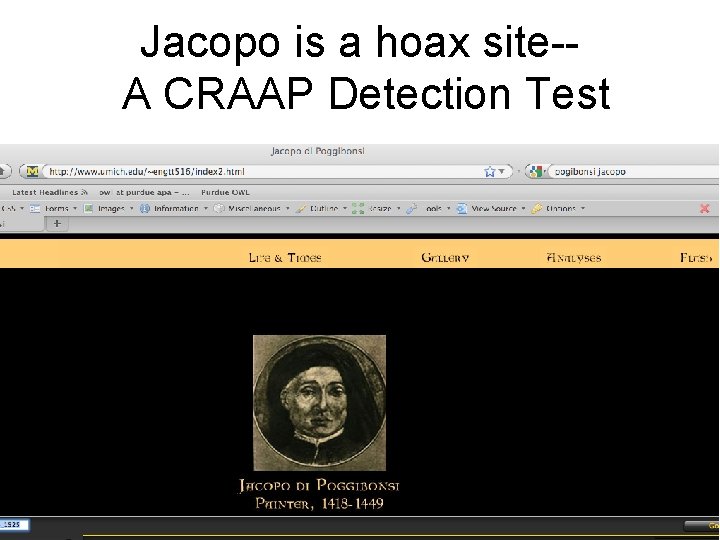Image resolution: width=720 pixels, height=540 pixels.
Task: Click the Jacopo di Poggibonsi name caption
Action: pos(319,485)
